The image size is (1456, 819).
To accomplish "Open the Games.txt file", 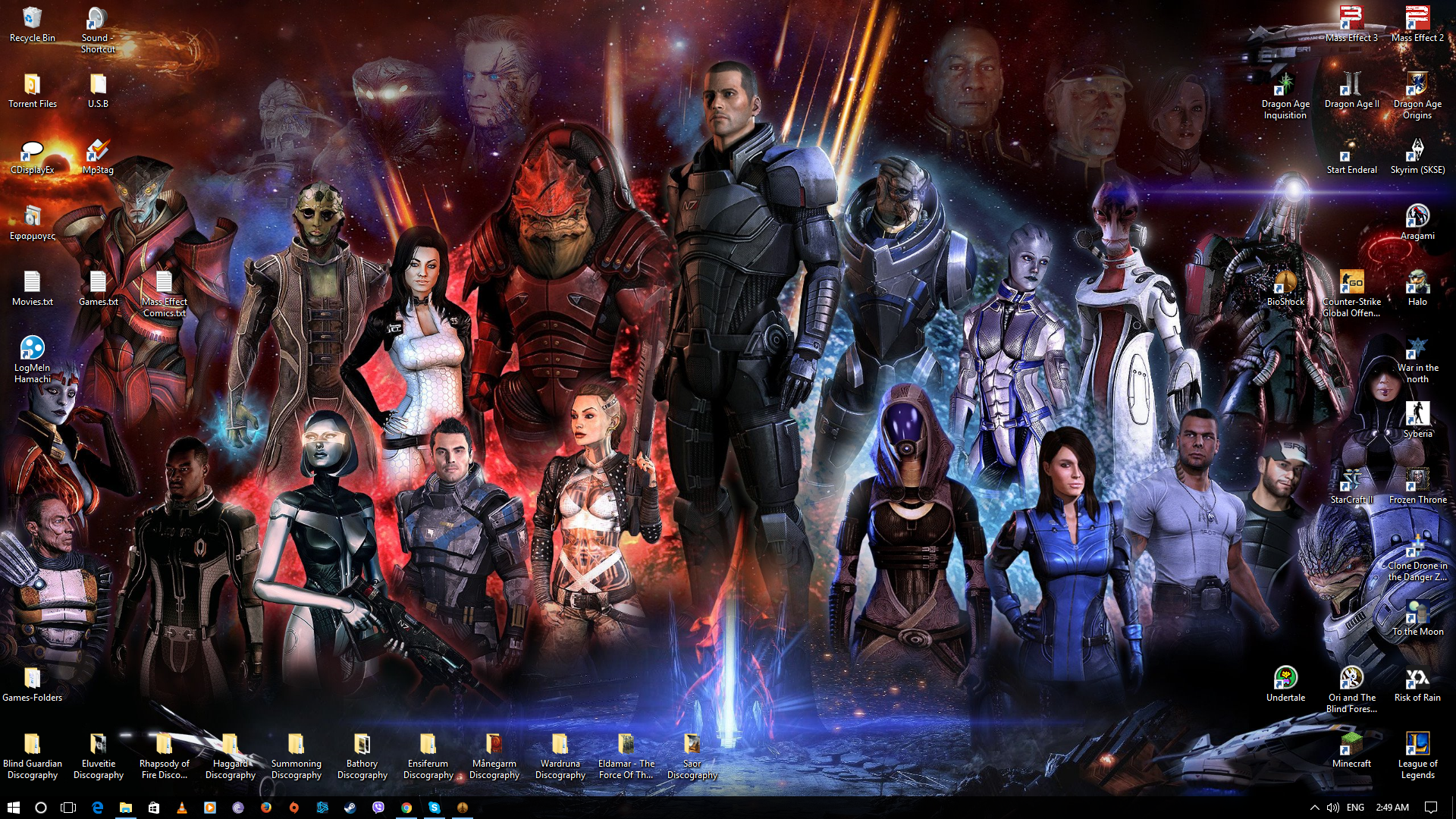I will point(98,289).
